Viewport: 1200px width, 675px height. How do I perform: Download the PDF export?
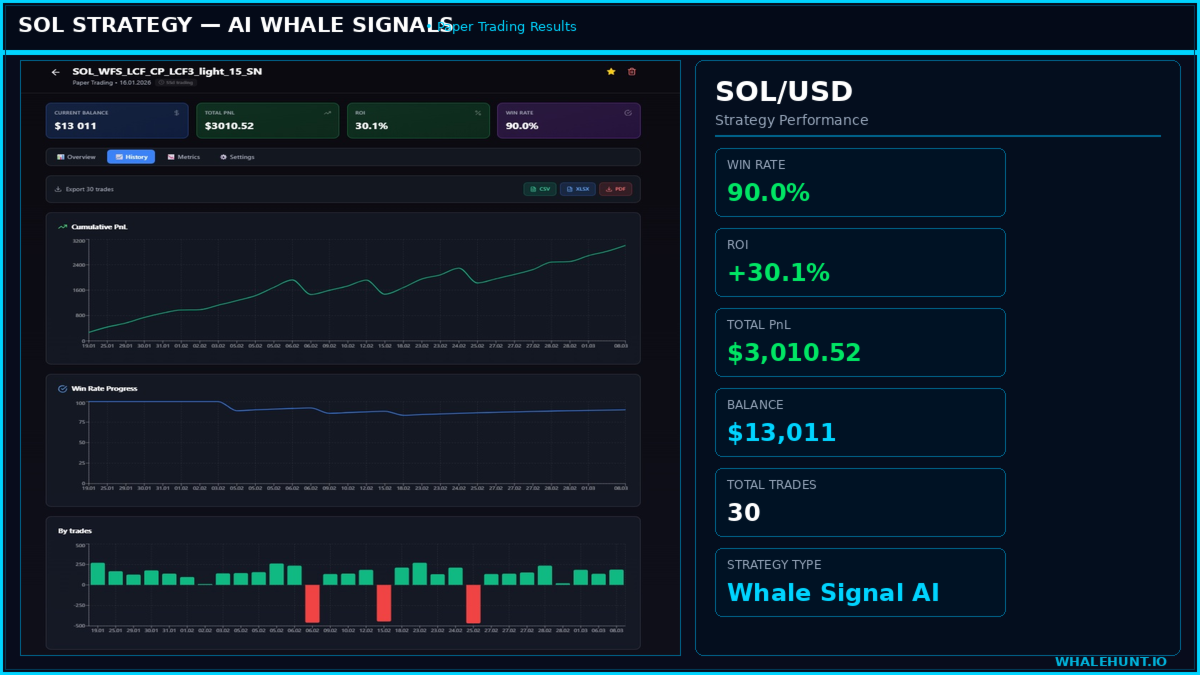coord(616,189)
